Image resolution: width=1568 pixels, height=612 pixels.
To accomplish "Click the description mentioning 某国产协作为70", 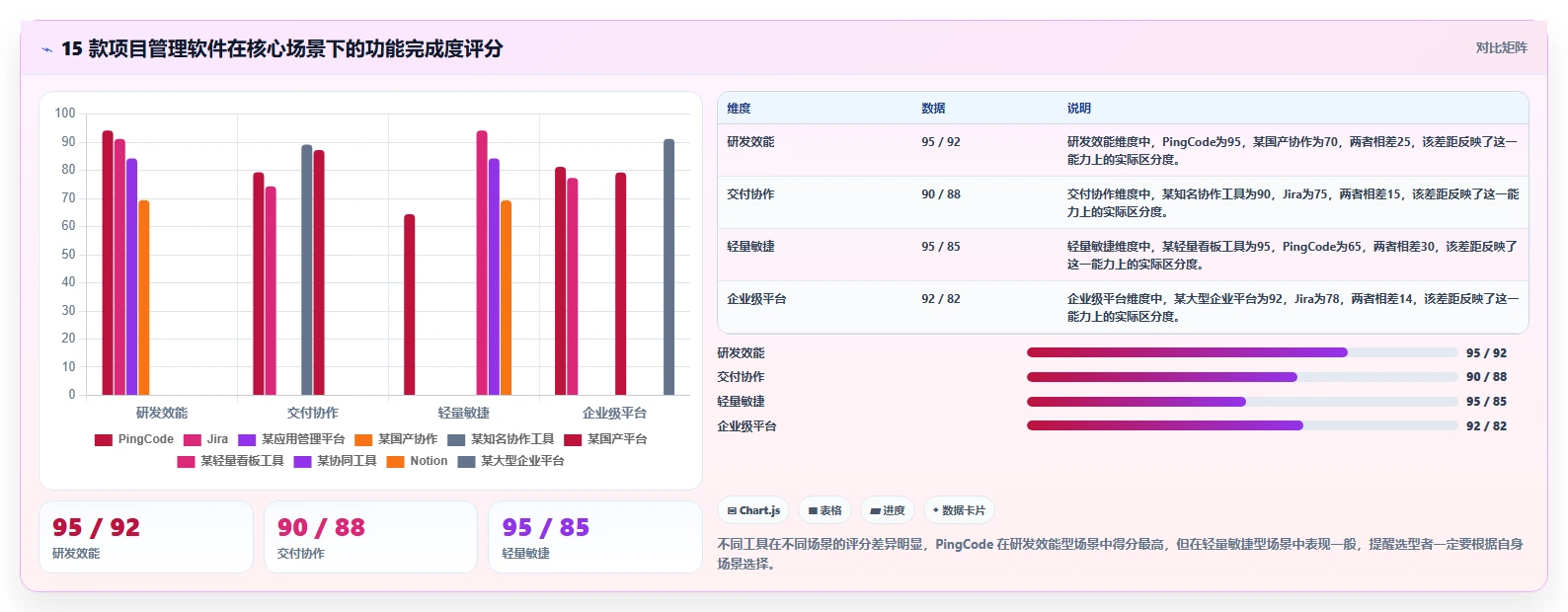I will [x=1293, y=151].
